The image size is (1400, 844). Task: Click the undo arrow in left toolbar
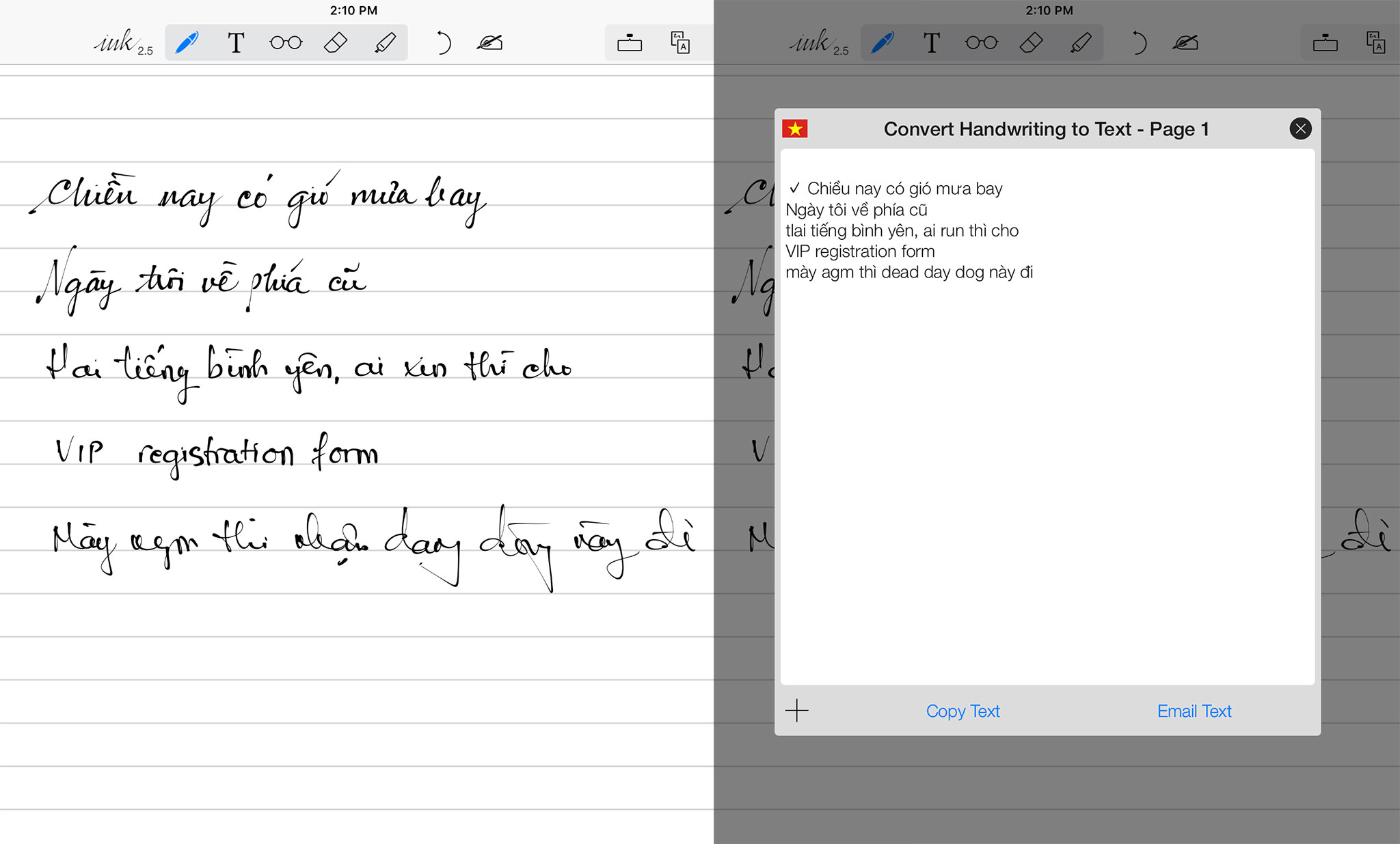(443, 43)
